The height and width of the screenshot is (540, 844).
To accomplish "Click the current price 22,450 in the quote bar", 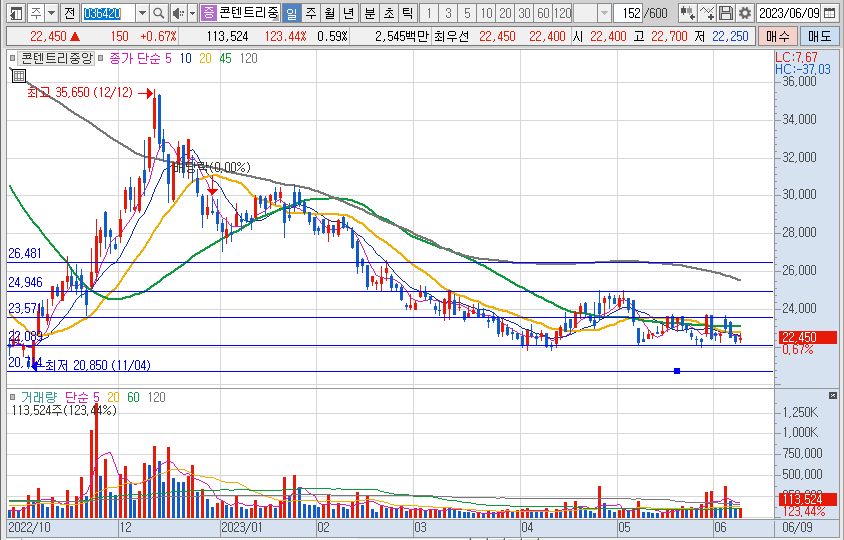I will point(48,37).
